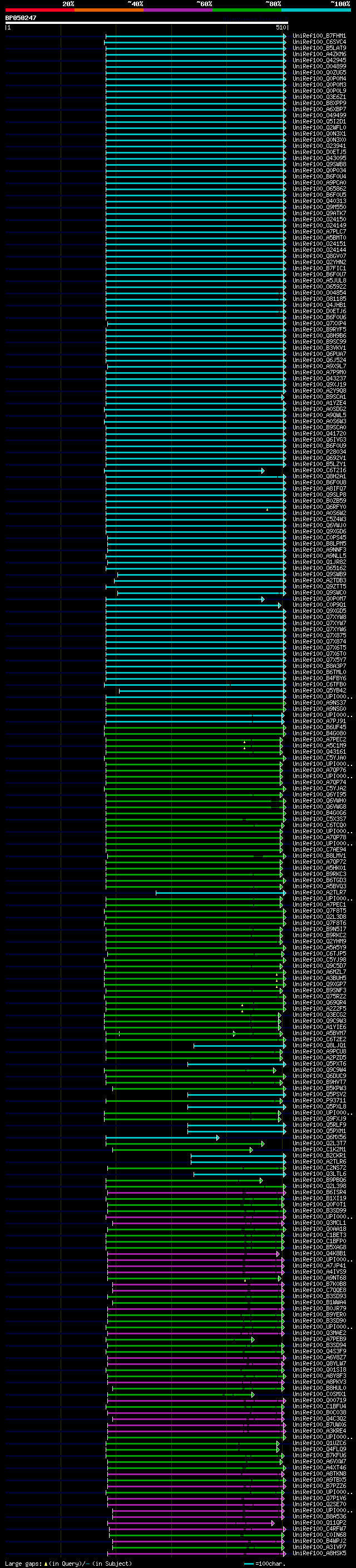356x1568 pixels.
Task: Select hit label UniRef100_A9PCA0
Action: pos(319,183)
